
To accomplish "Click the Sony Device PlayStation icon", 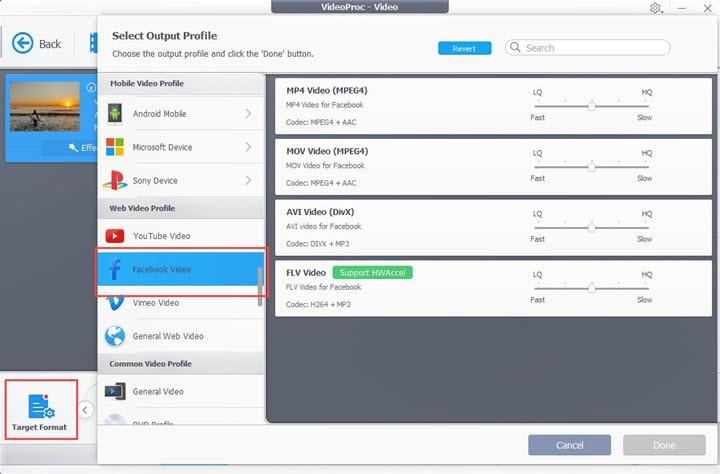I will point(114,181).
